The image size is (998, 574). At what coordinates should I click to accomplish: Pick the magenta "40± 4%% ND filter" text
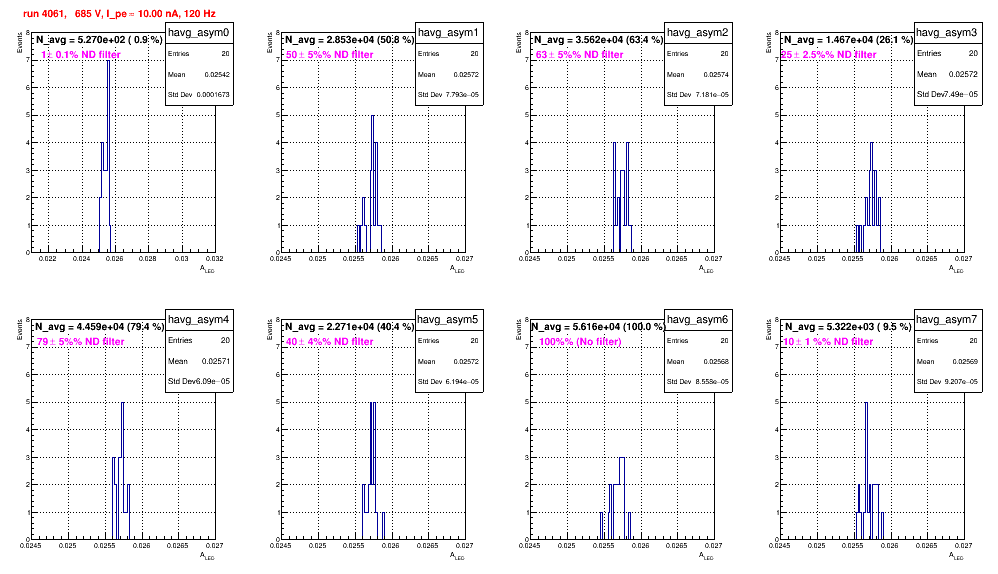click(x=330, y=342)
